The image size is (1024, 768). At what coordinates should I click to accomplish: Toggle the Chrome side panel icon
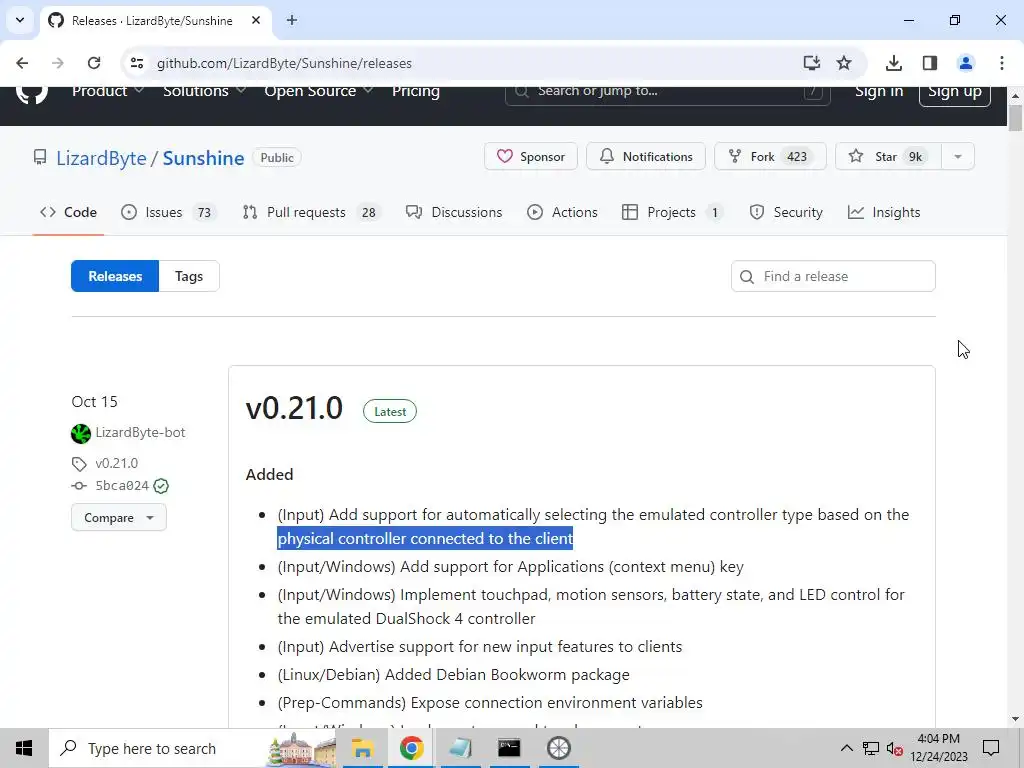930,63
